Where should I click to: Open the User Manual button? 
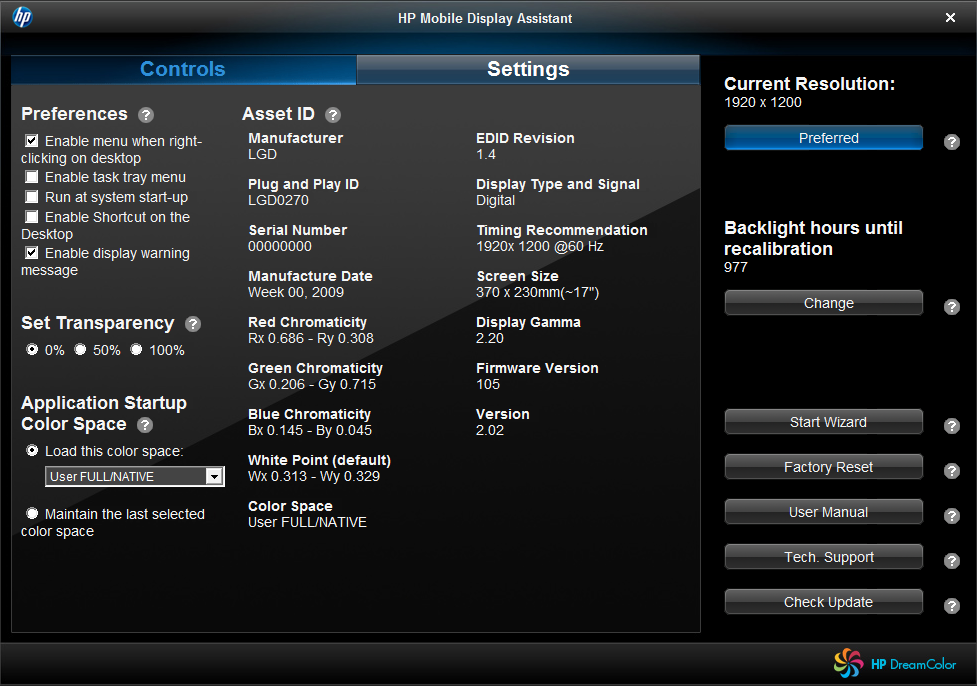[823, 512]
